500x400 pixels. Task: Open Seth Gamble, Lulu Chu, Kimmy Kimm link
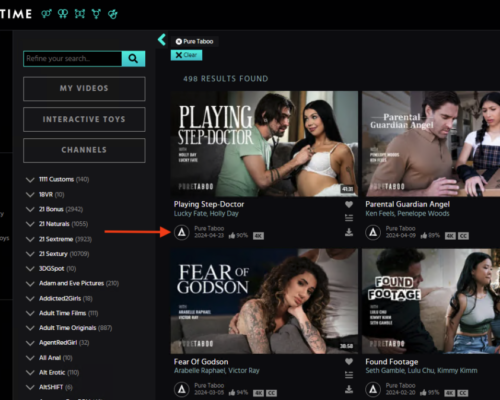click(x=421, y=371)
